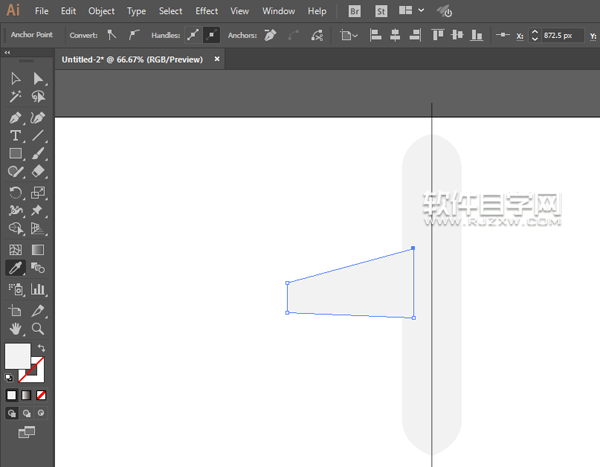600x467 pixels.
Task: Toggle show handles for selected anchors
Action: pyautogui.click(x=192, y=35)
